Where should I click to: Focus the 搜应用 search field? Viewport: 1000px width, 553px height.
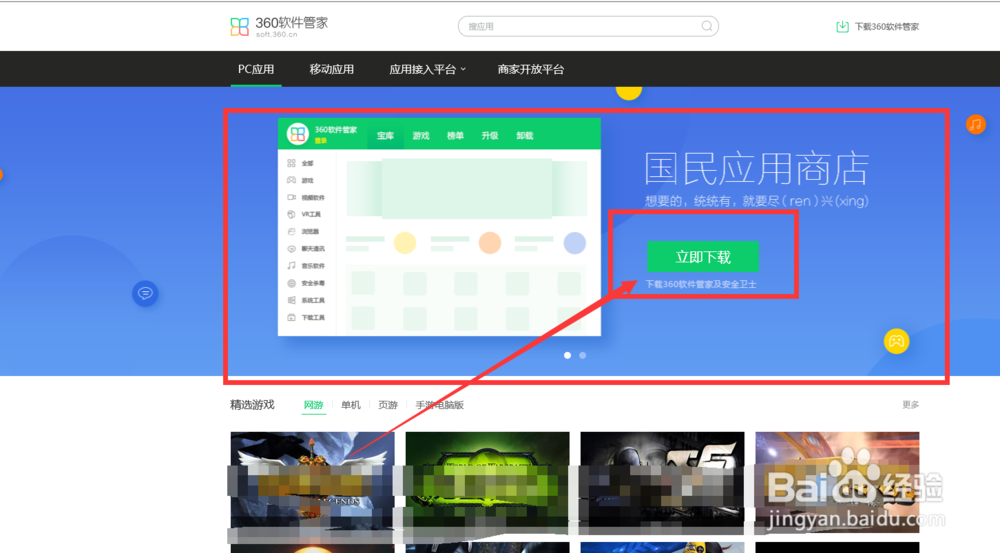tap(588, 26)
